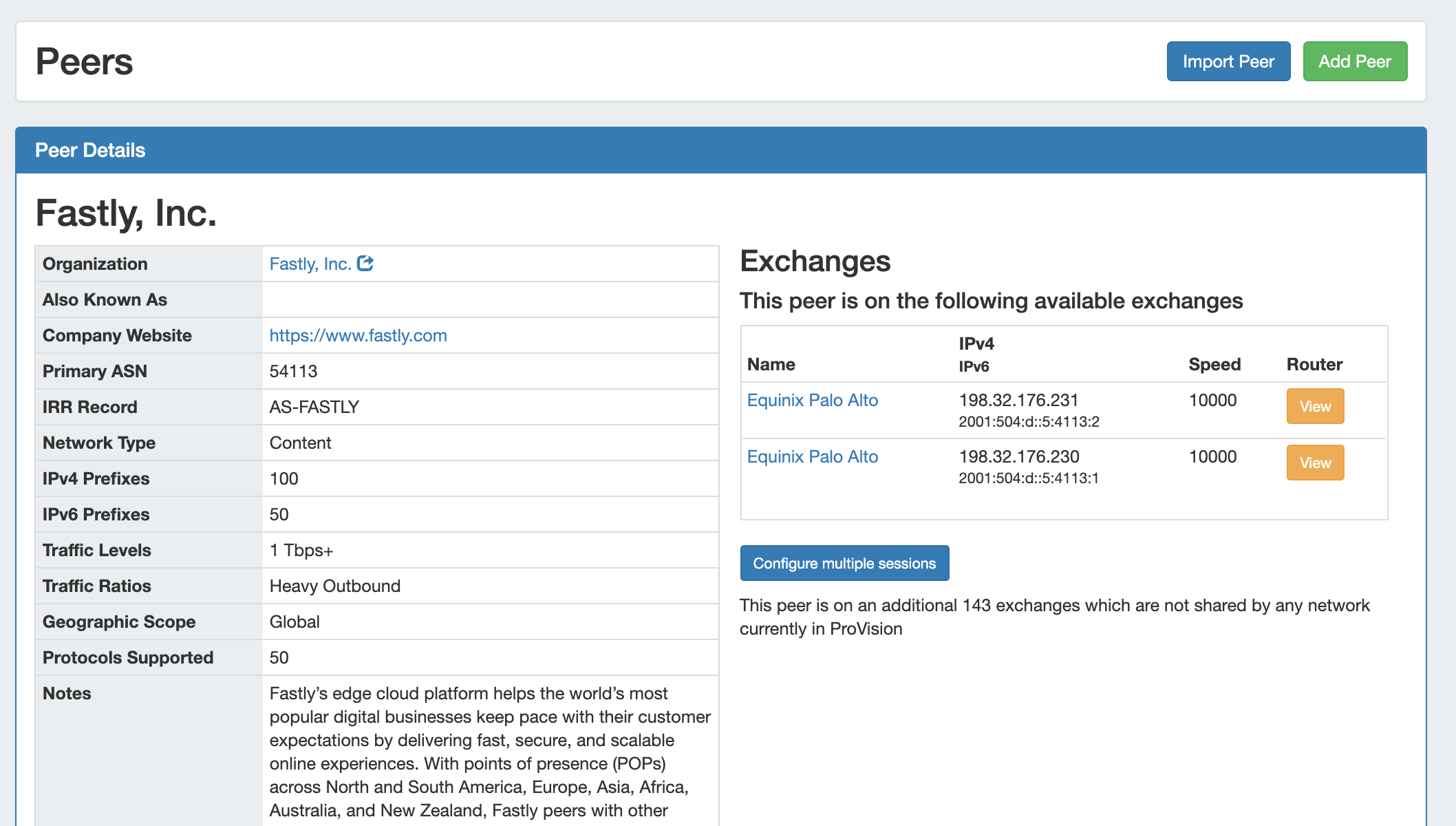Click the Name column header in Exchanges
The height and width of the screenshot is (826, 1456).
pos(771,365)
